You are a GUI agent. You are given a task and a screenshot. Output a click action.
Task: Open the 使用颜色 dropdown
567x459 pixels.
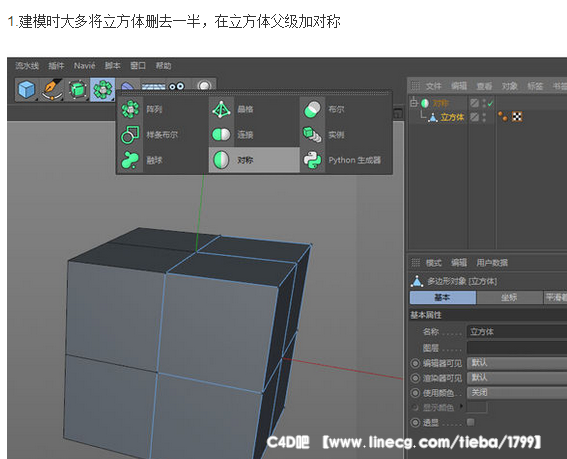(517, 392)
